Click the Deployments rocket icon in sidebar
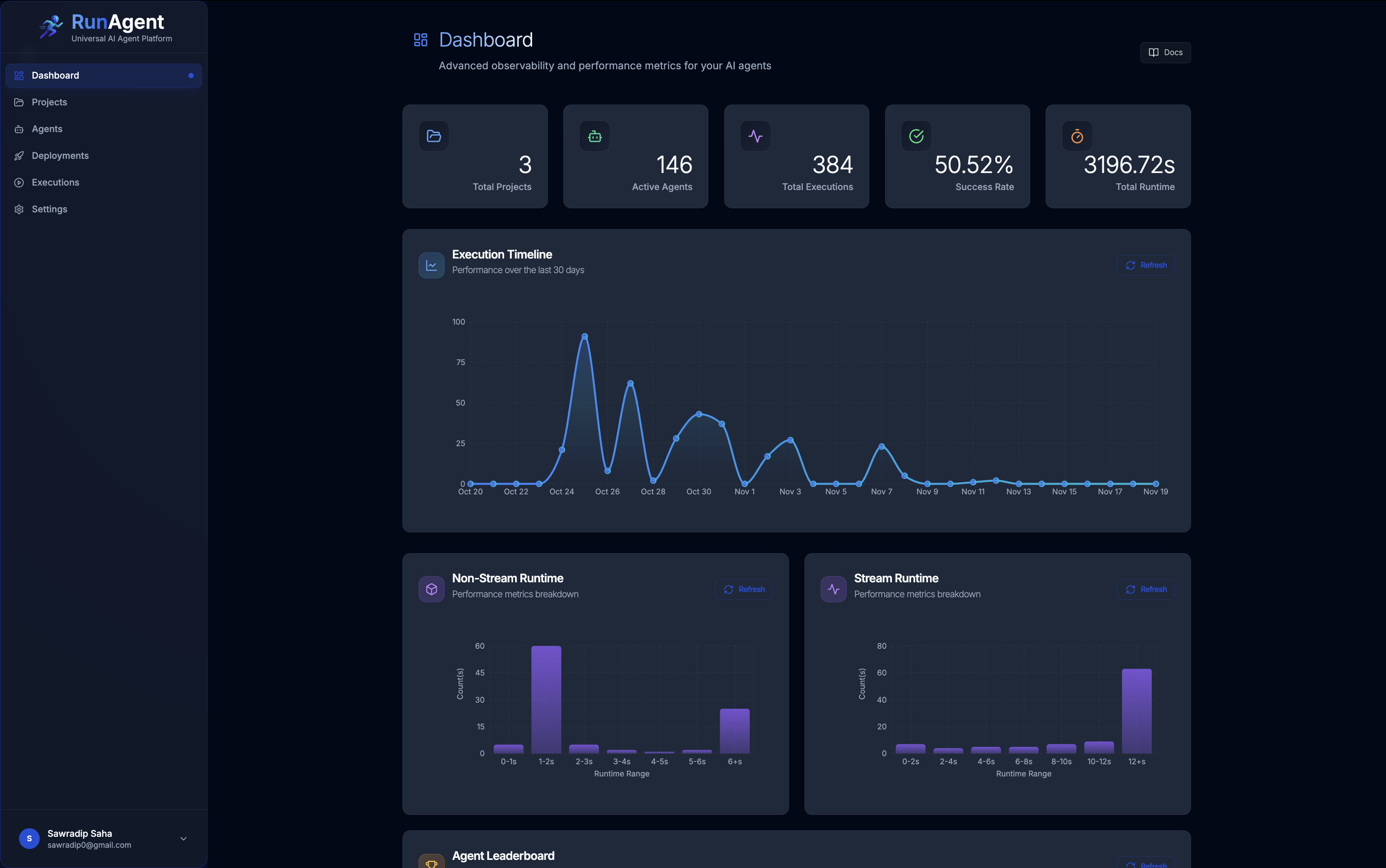This screenshot has width=1386, height=868. (x=19, y=156)
